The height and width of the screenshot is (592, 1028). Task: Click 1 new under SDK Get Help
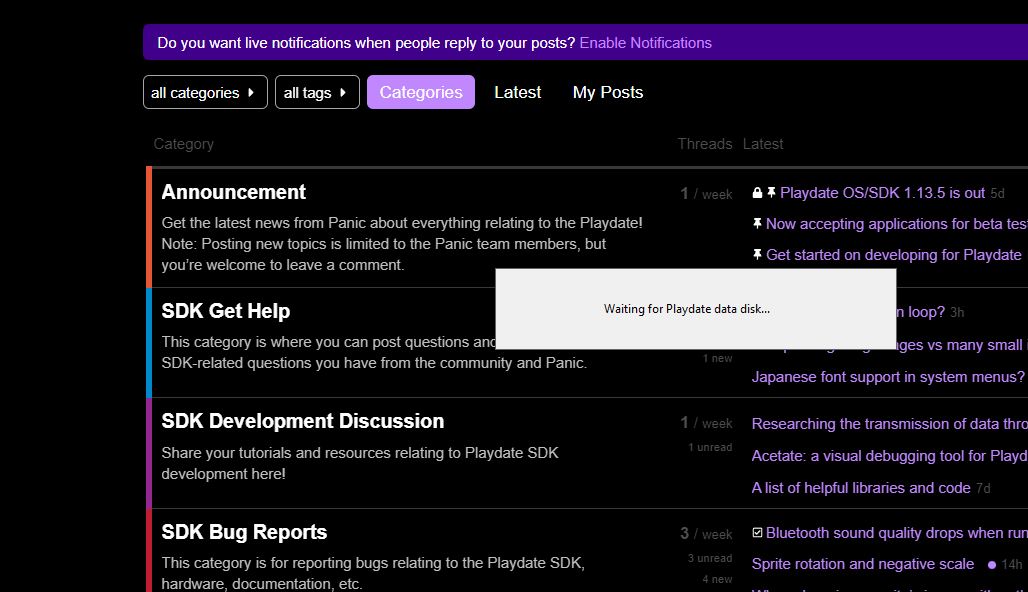(x=717, y=358)
